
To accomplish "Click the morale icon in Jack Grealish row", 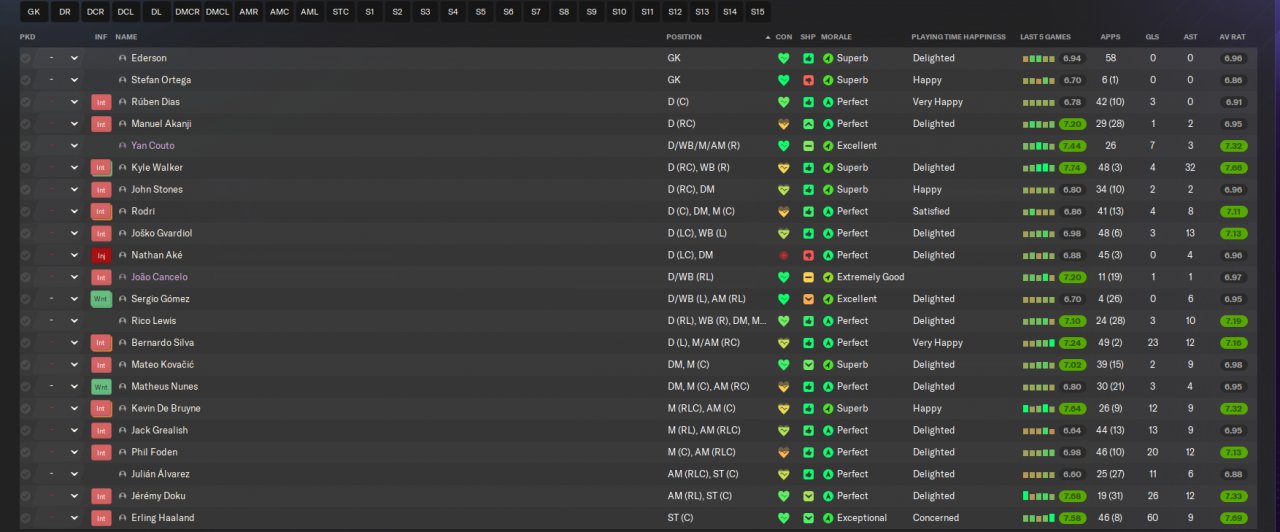I will pos(828,430).
